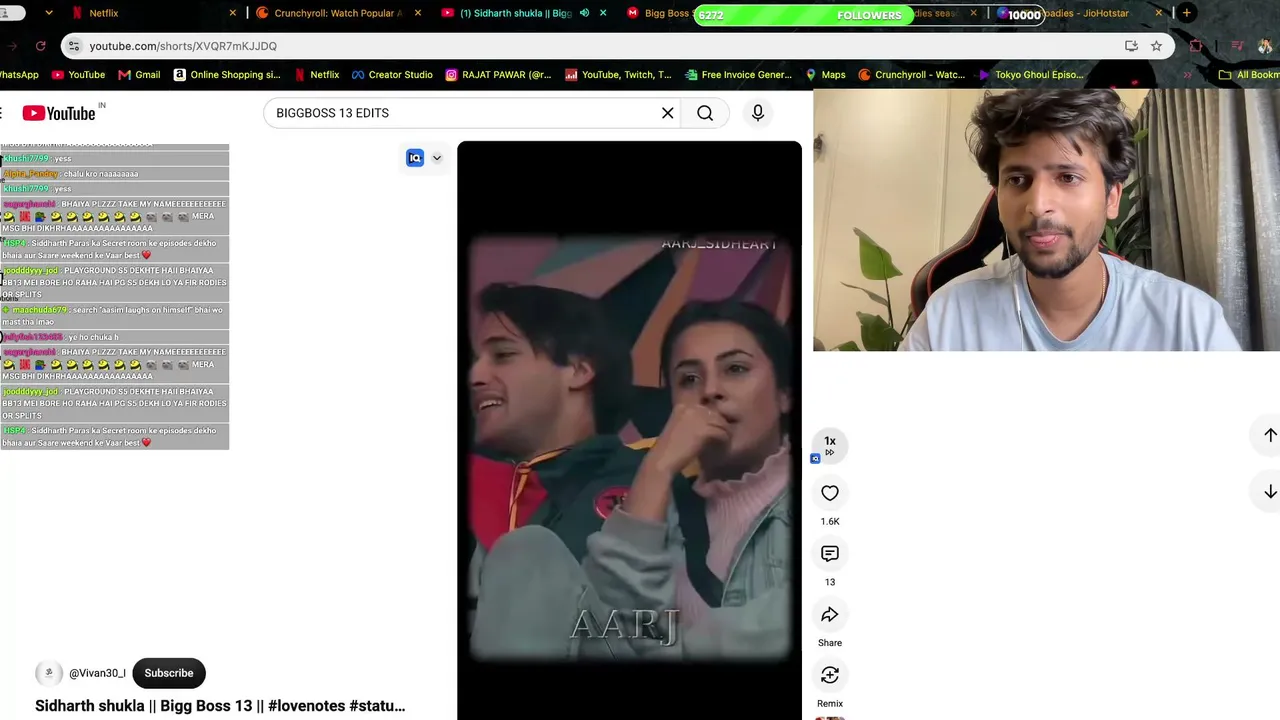Close the Netflix tab
The image size is (1280, 720).
click(233, 13)
